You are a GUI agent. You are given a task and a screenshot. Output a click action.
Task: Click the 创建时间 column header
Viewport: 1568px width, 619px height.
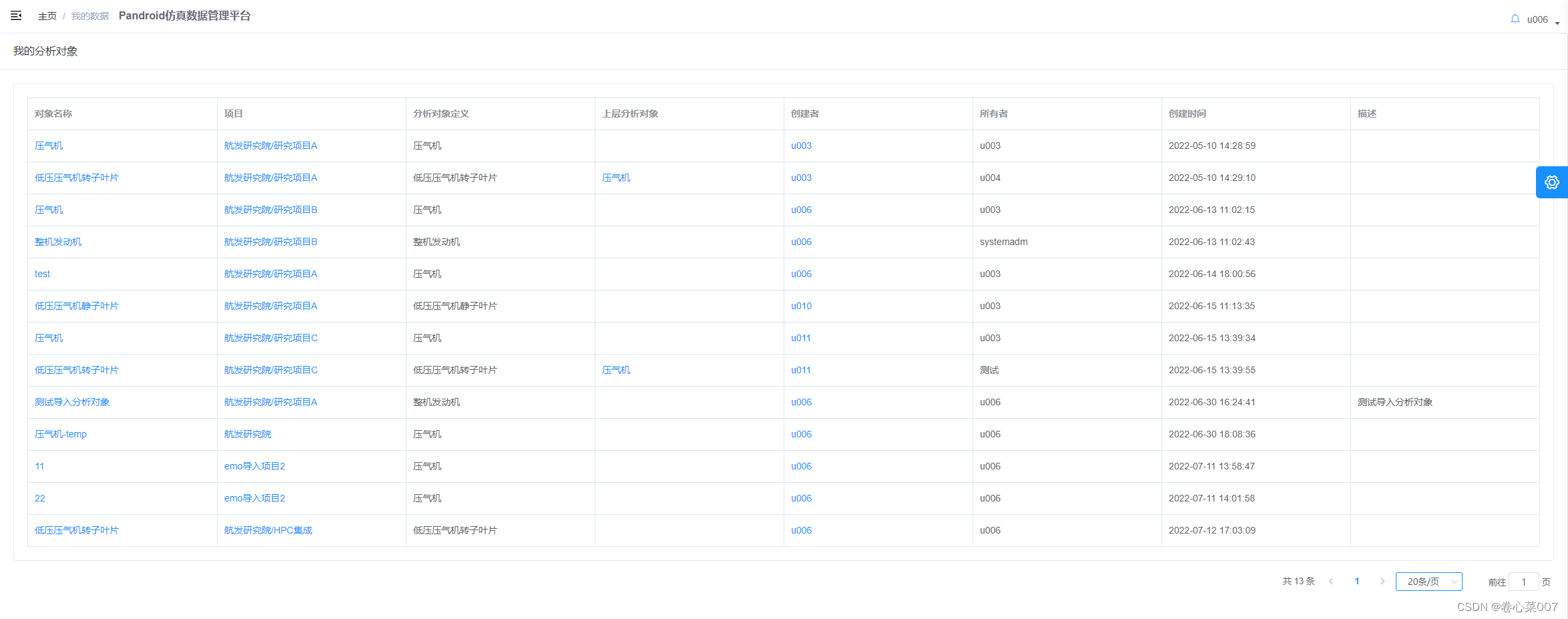1187,114
